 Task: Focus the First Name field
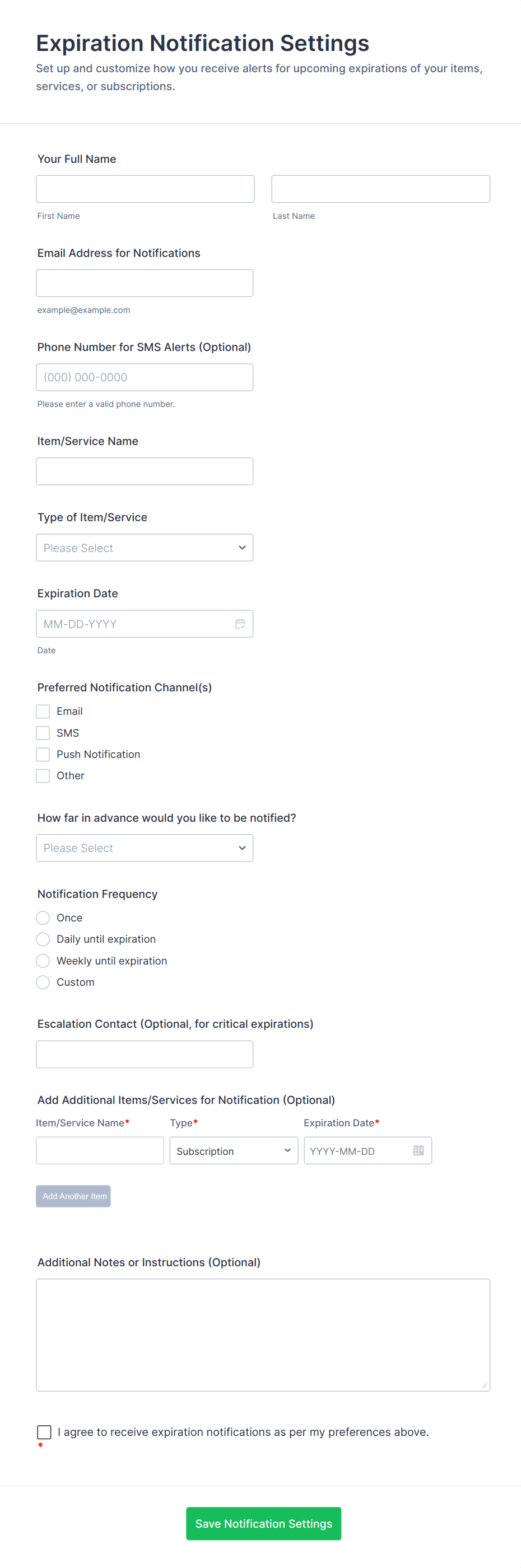click(145, 189)
